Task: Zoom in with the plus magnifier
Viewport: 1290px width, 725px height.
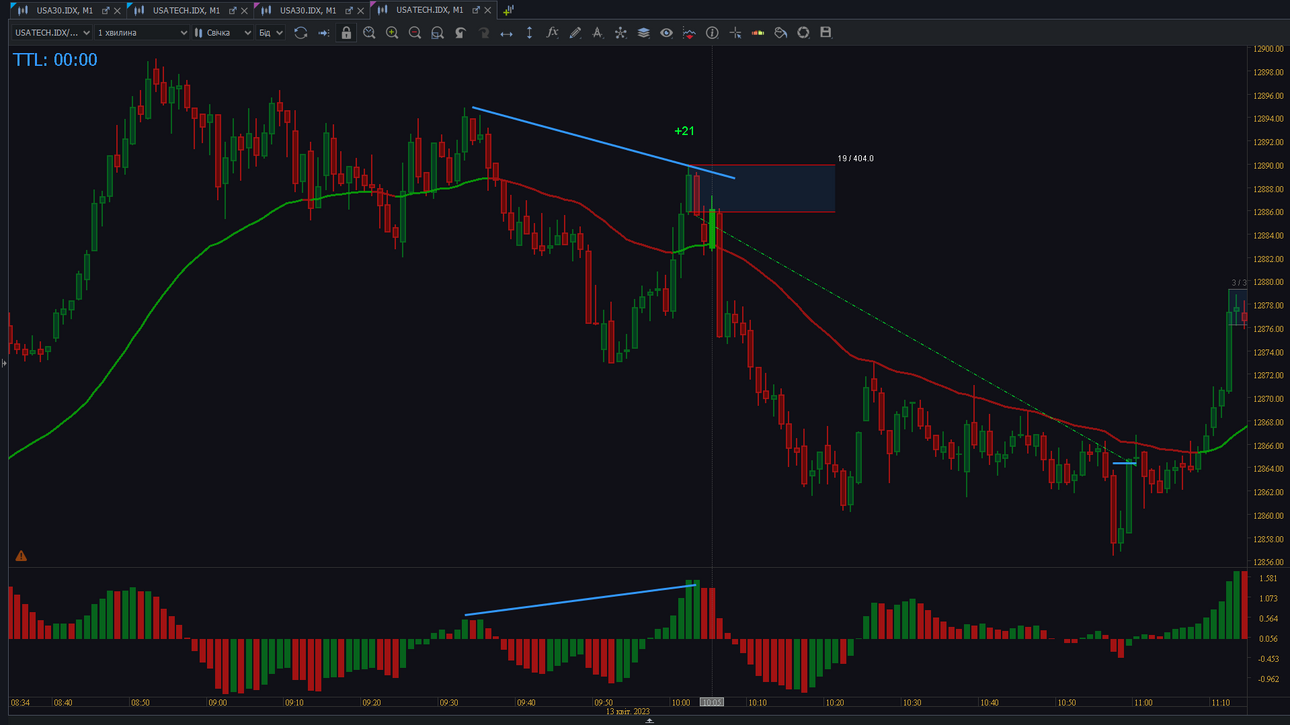Action: (392, 33)
